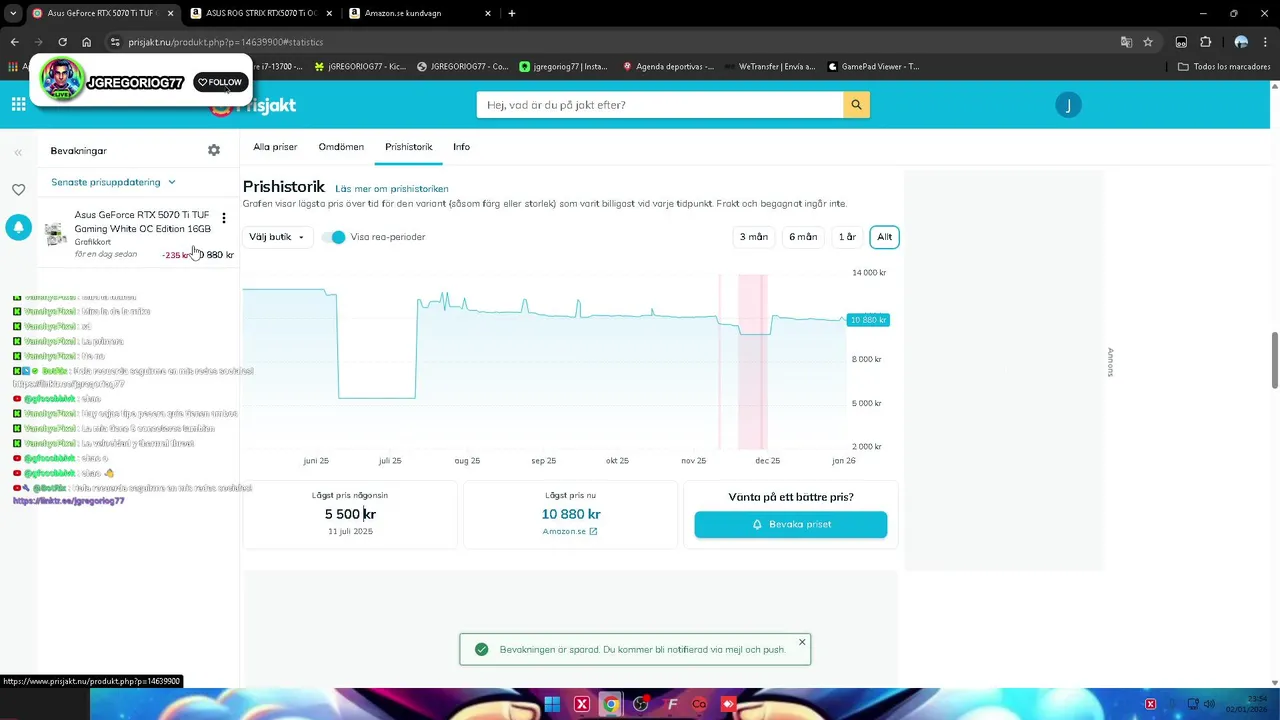Close the Bevakningen är sparad notification
The height and width of the screenshot is (720, 1280).
802,642
